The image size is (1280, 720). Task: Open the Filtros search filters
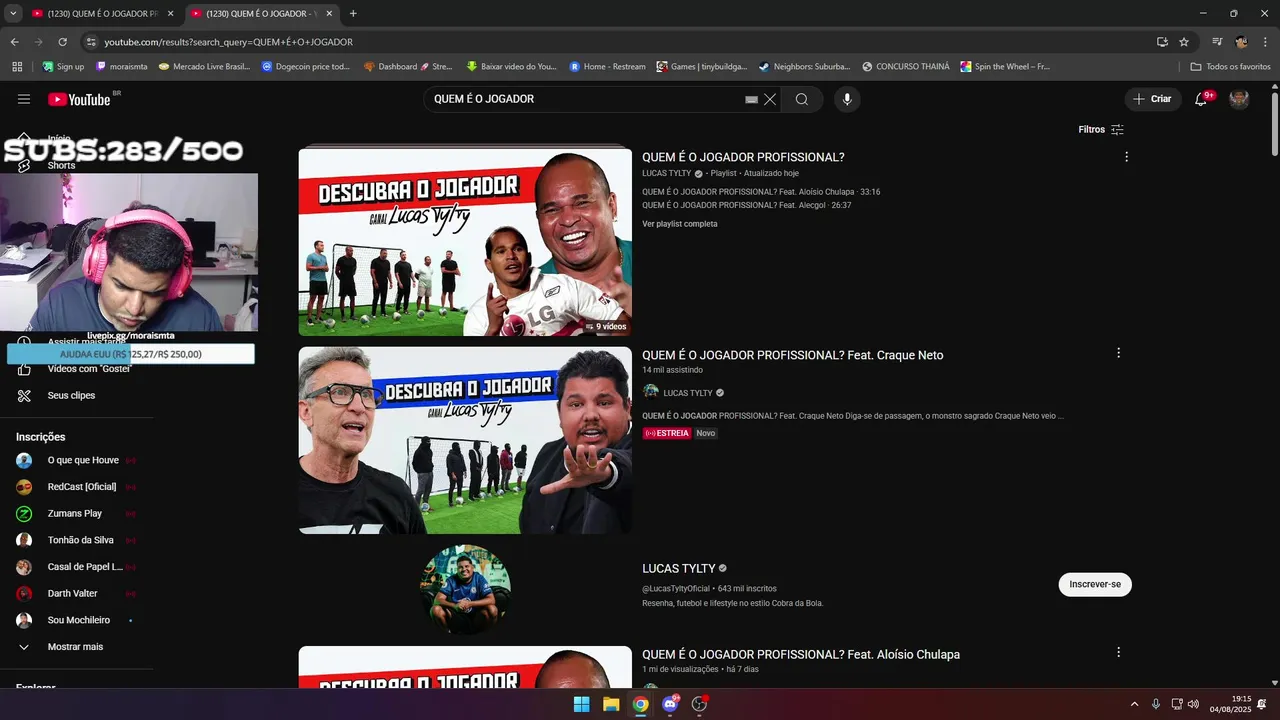[1101, 130]
